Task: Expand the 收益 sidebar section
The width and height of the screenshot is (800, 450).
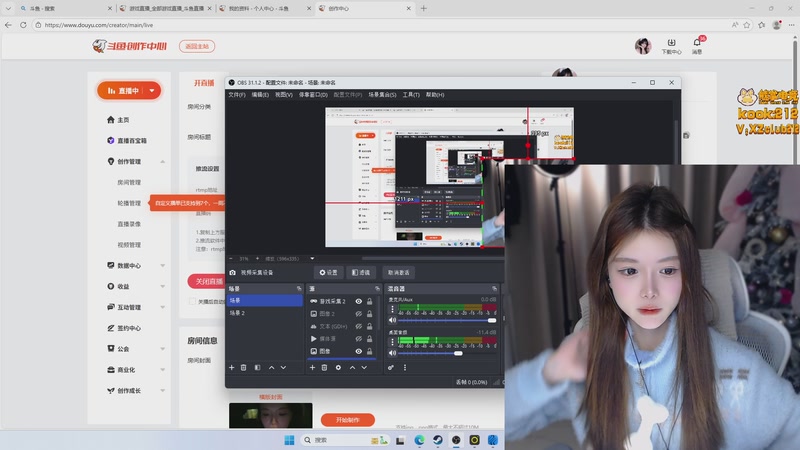Action: coord(162,286)
